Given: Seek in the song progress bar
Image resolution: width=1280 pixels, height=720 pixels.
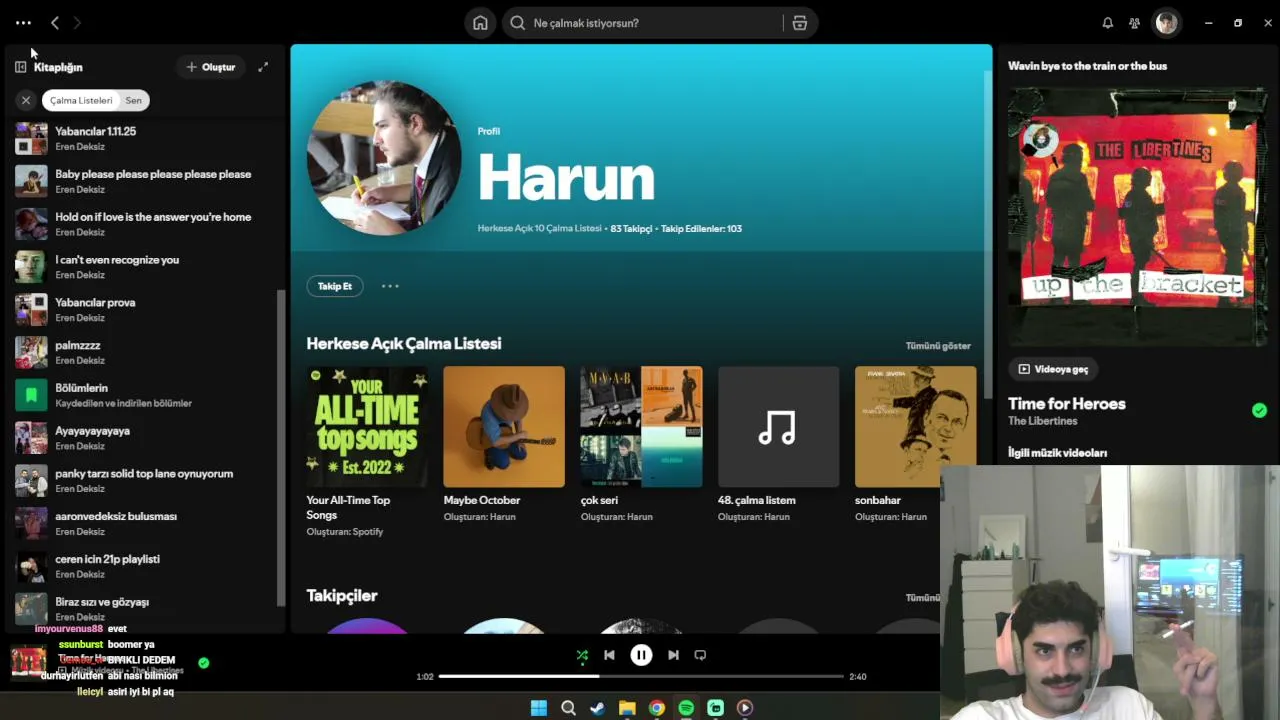Looking at the screenshot, I should coord(641,677).
